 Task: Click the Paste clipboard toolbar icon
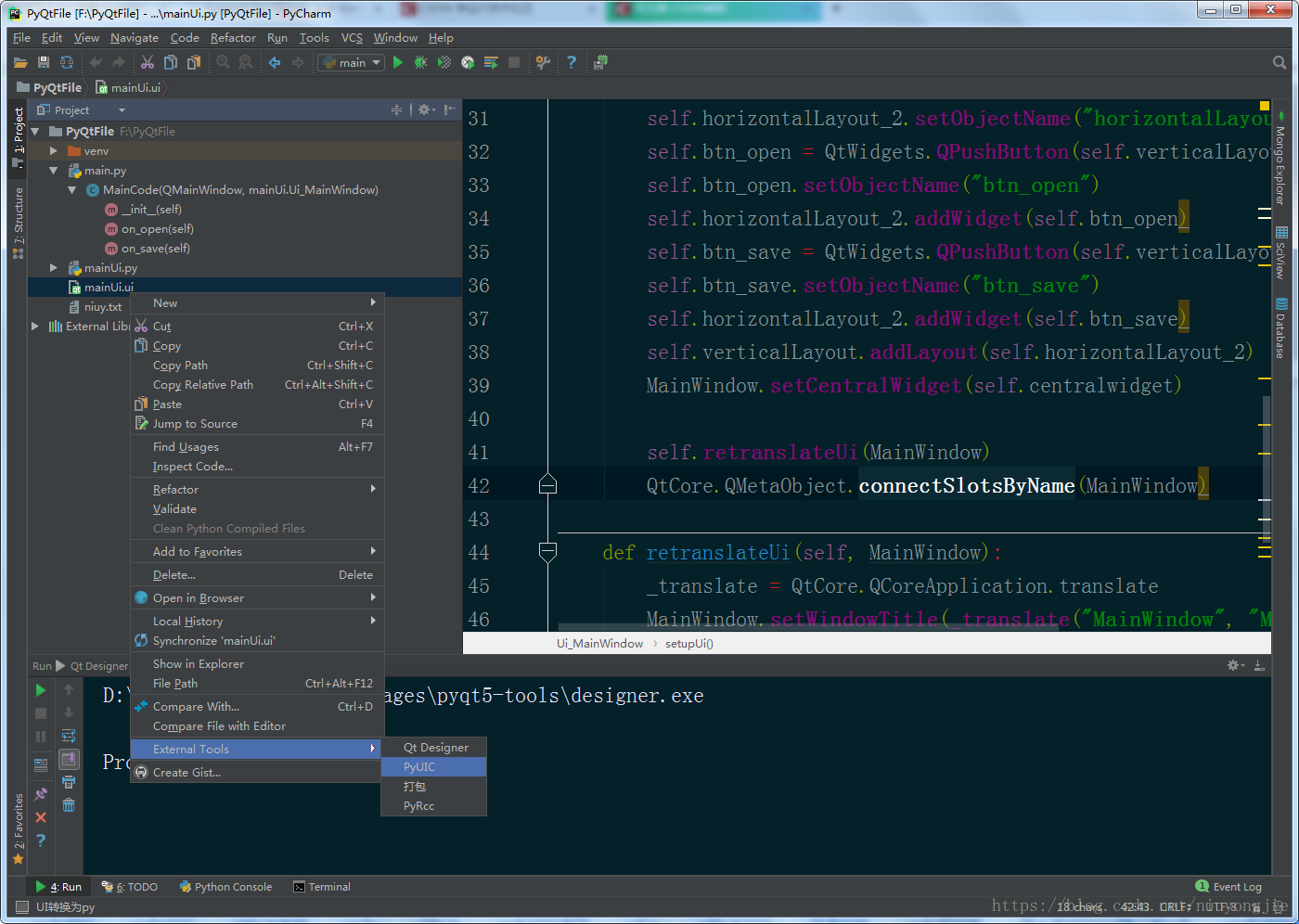click(x=194, y=62)
